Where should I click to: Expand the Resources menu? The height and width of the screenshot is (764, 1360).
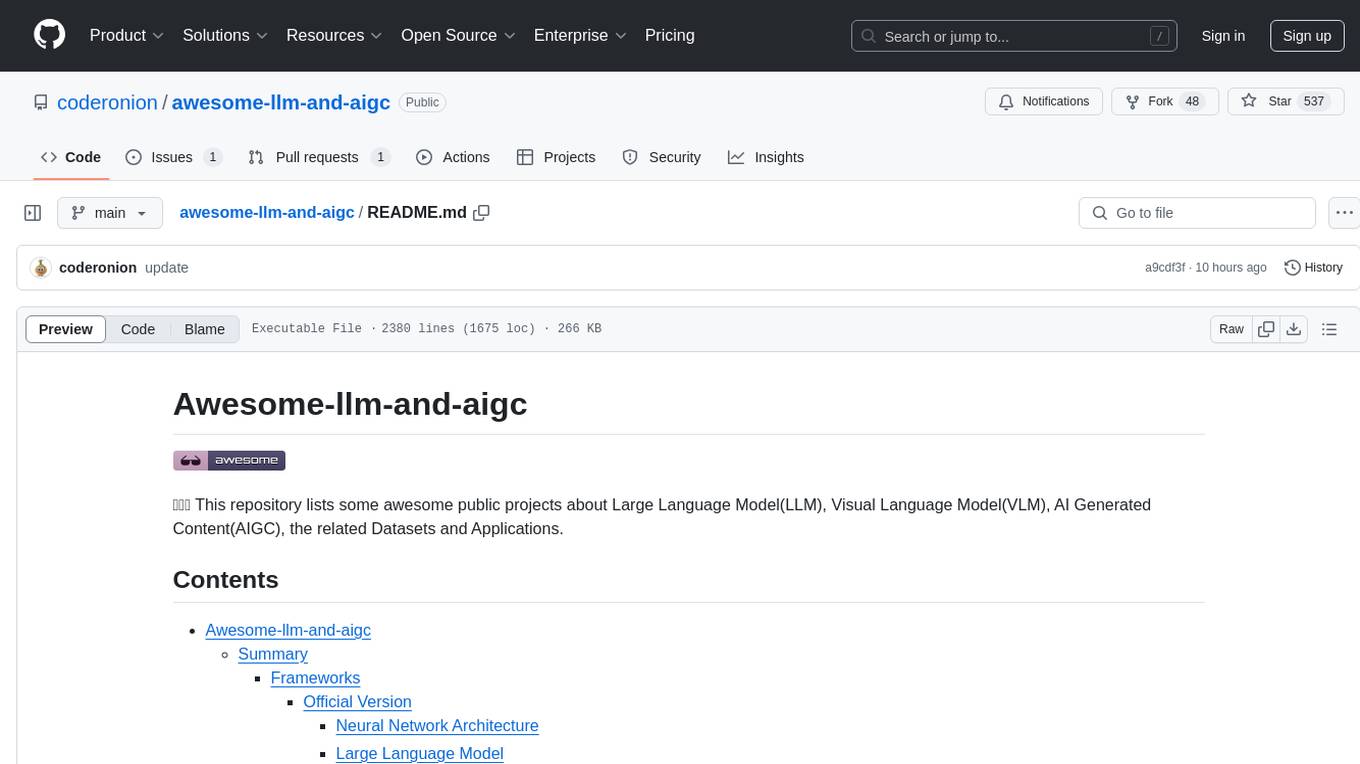[x=334, y=35]
